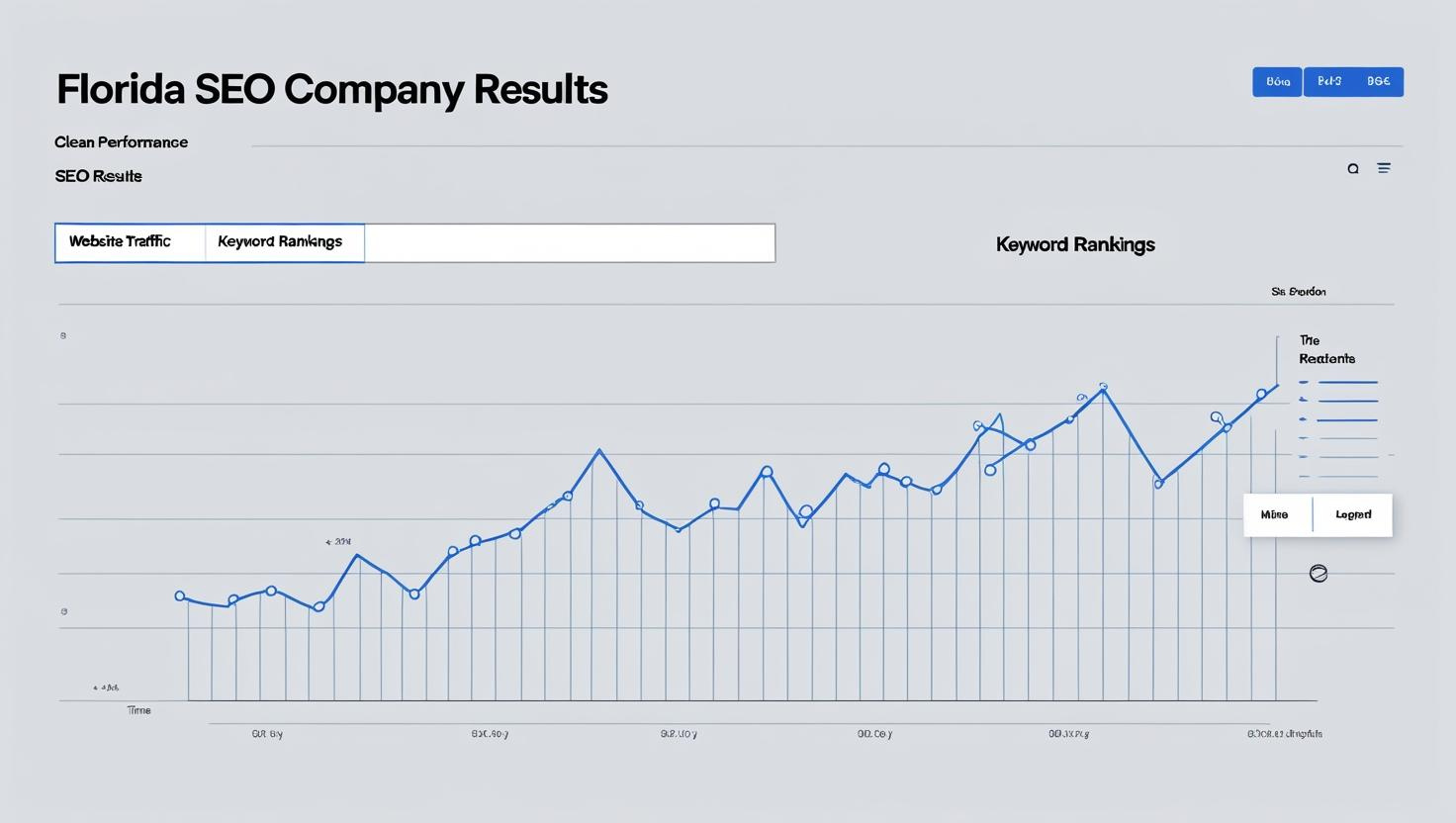Select the last data point on the line chart

click(x=1261, y=394)
